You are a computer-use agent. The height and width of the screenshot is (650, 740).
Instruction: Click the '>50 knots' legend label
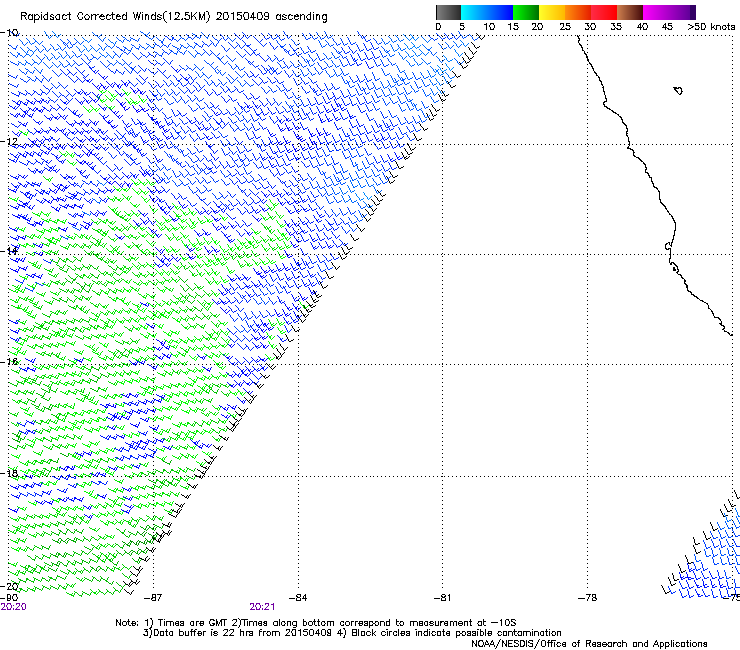tap(711, 27)
